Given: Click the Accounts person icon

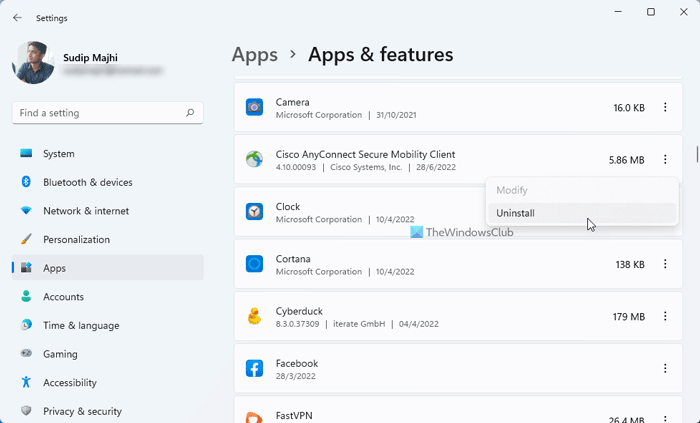Looking at the screenshot, I should pyautogui.click(x=26, y=296).
